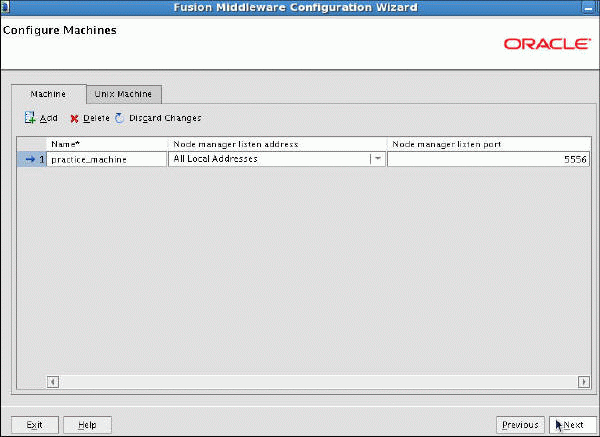Image resolution: width=600 pixels, height=437 pixels.
Task: Open the Unix Machine tab
Action: click(x=123, y=94)
